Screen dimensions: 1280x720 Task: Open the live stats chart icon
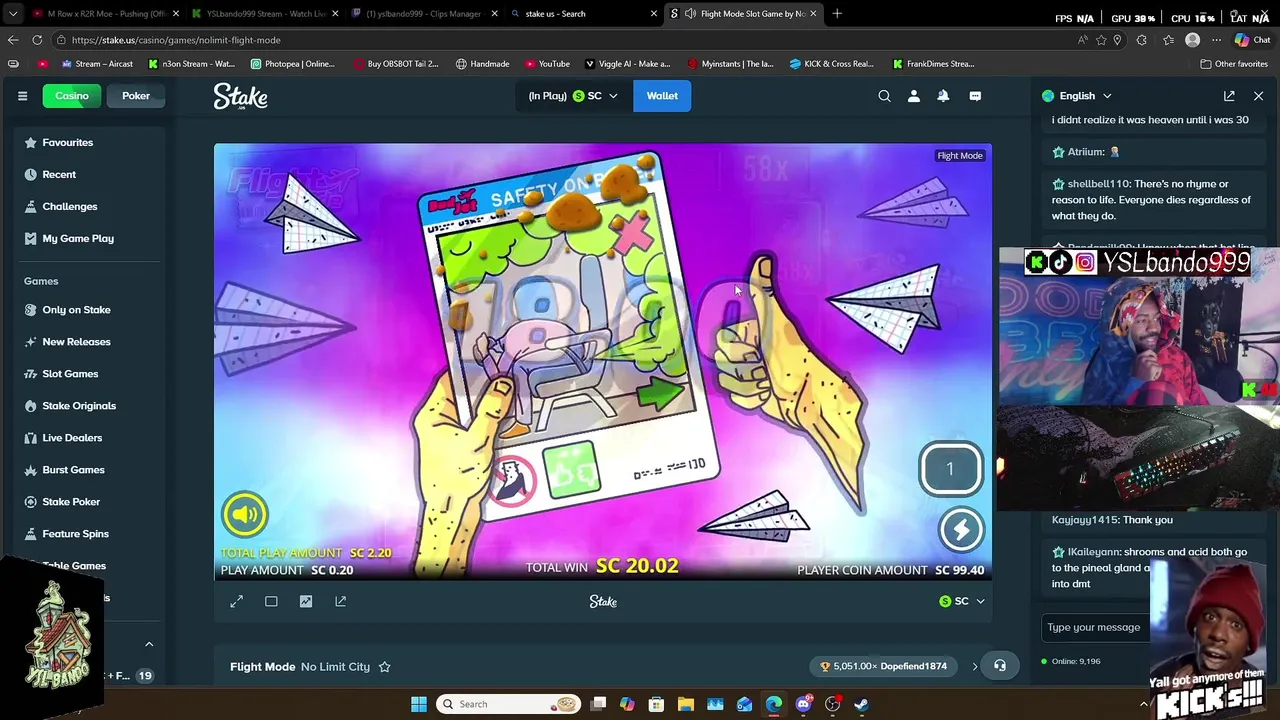click(306, 602)
